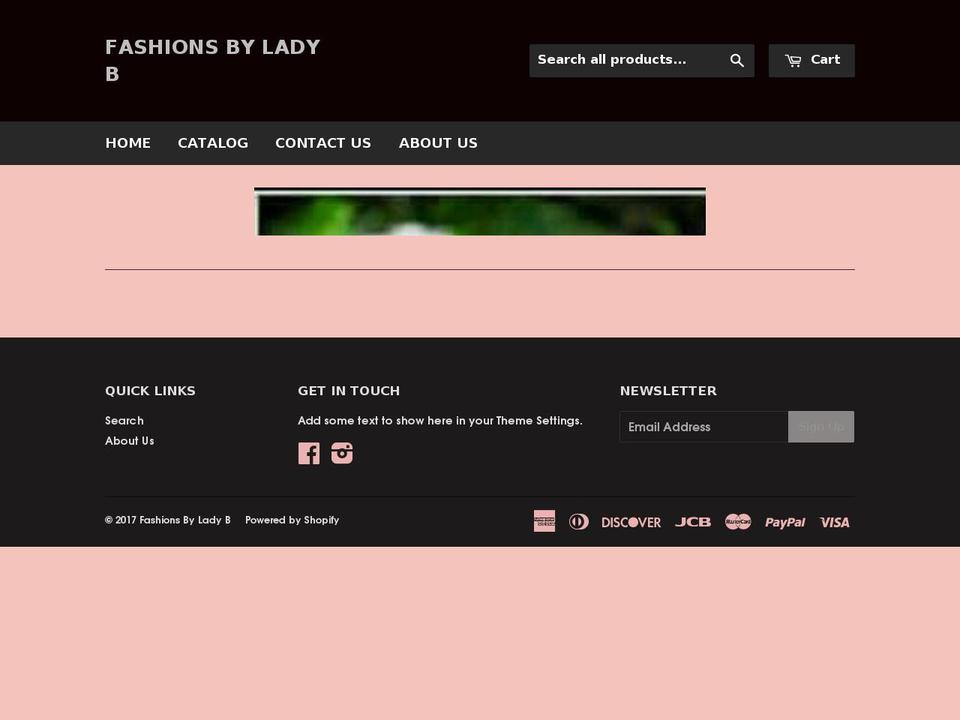Image resolution: width=960 pixels, height=720 pixels.
Task: Open the ABOUT US navigation item
Action: [438, 143]
